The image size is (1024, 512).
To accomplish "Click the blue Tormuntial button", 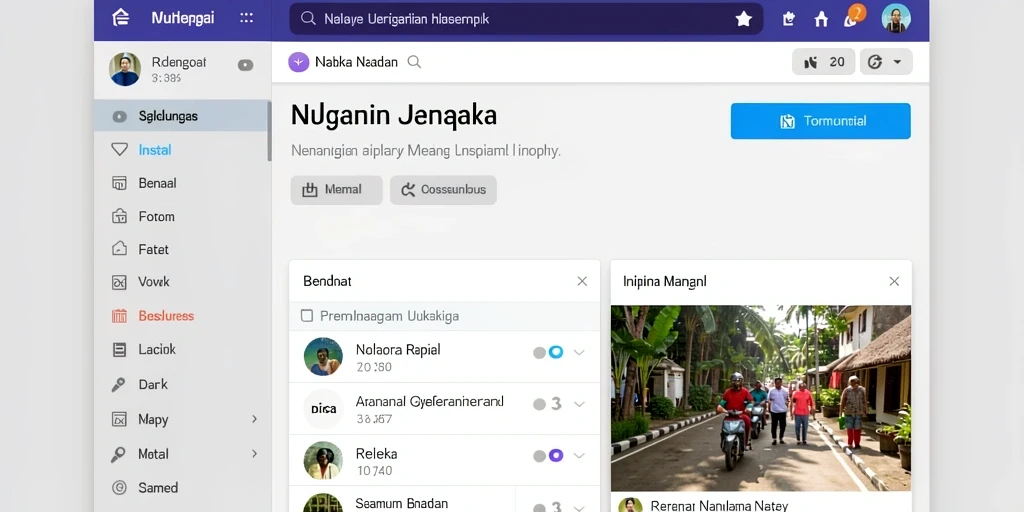I will coord(820,121).
